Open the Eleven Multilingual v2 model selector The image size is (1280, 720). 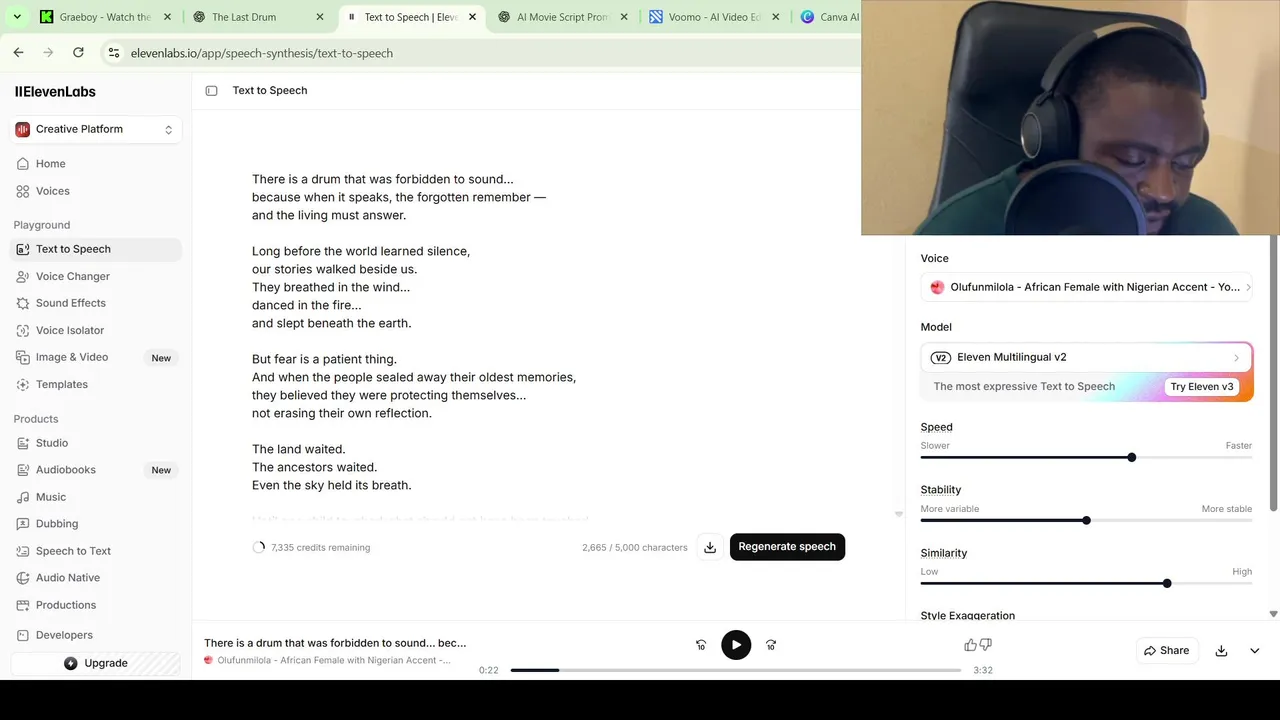click(x=1086, y=357)
